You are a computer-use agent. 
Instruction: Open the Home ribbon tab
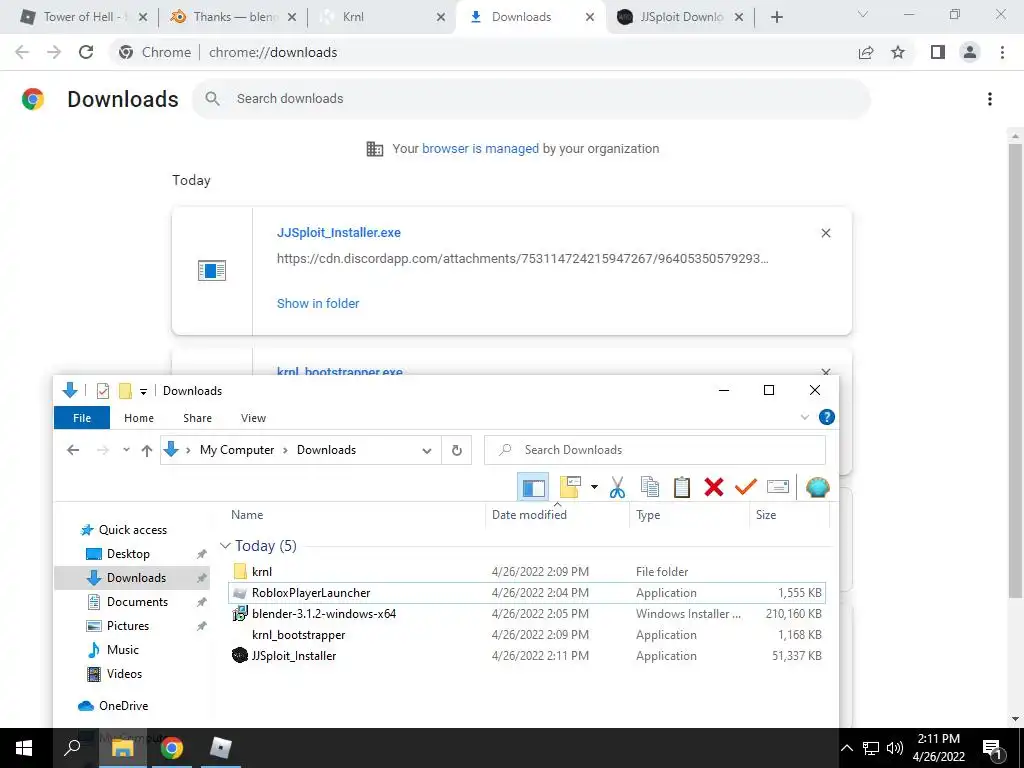(139, 418)
